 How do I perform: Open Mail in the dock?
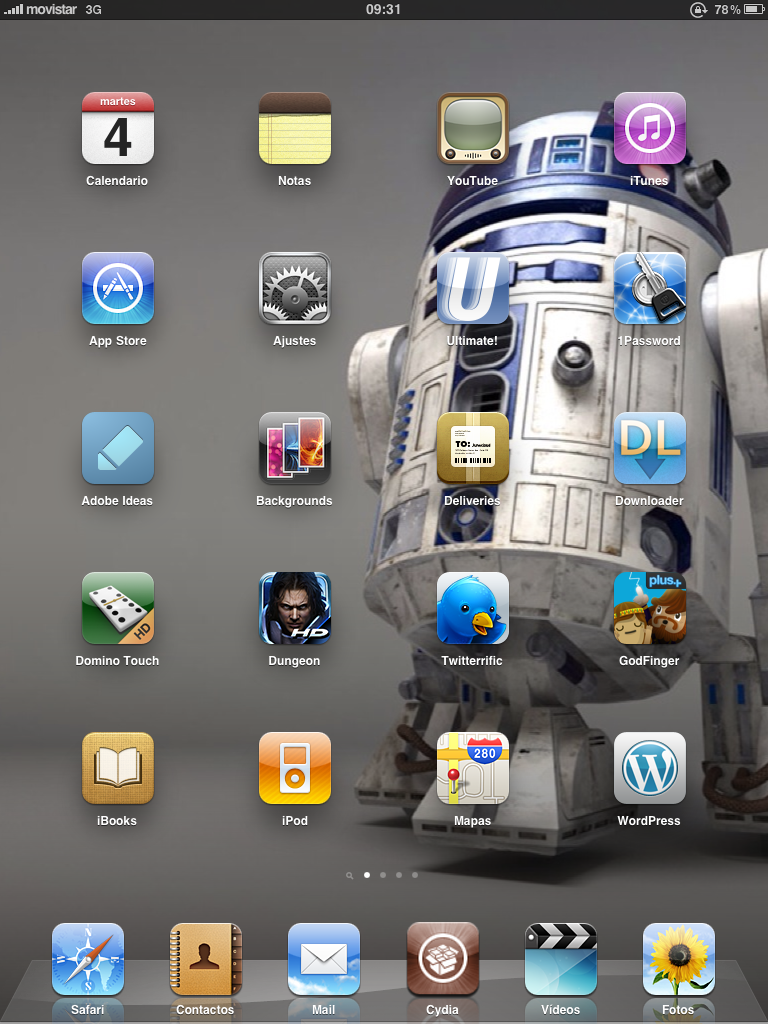pos(324,959)
